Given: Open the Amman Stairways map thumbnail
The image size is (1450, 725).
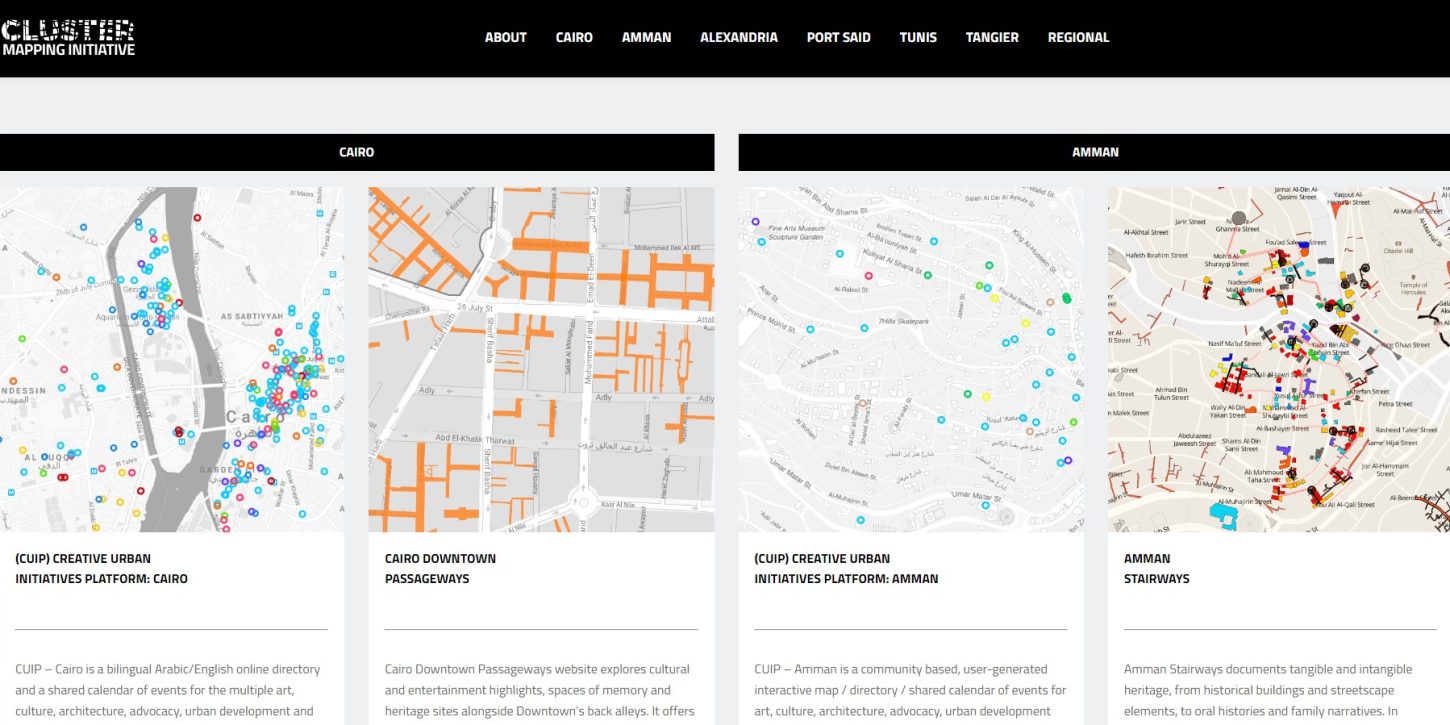Looking at the screenshot, I should pos(1278,359).
